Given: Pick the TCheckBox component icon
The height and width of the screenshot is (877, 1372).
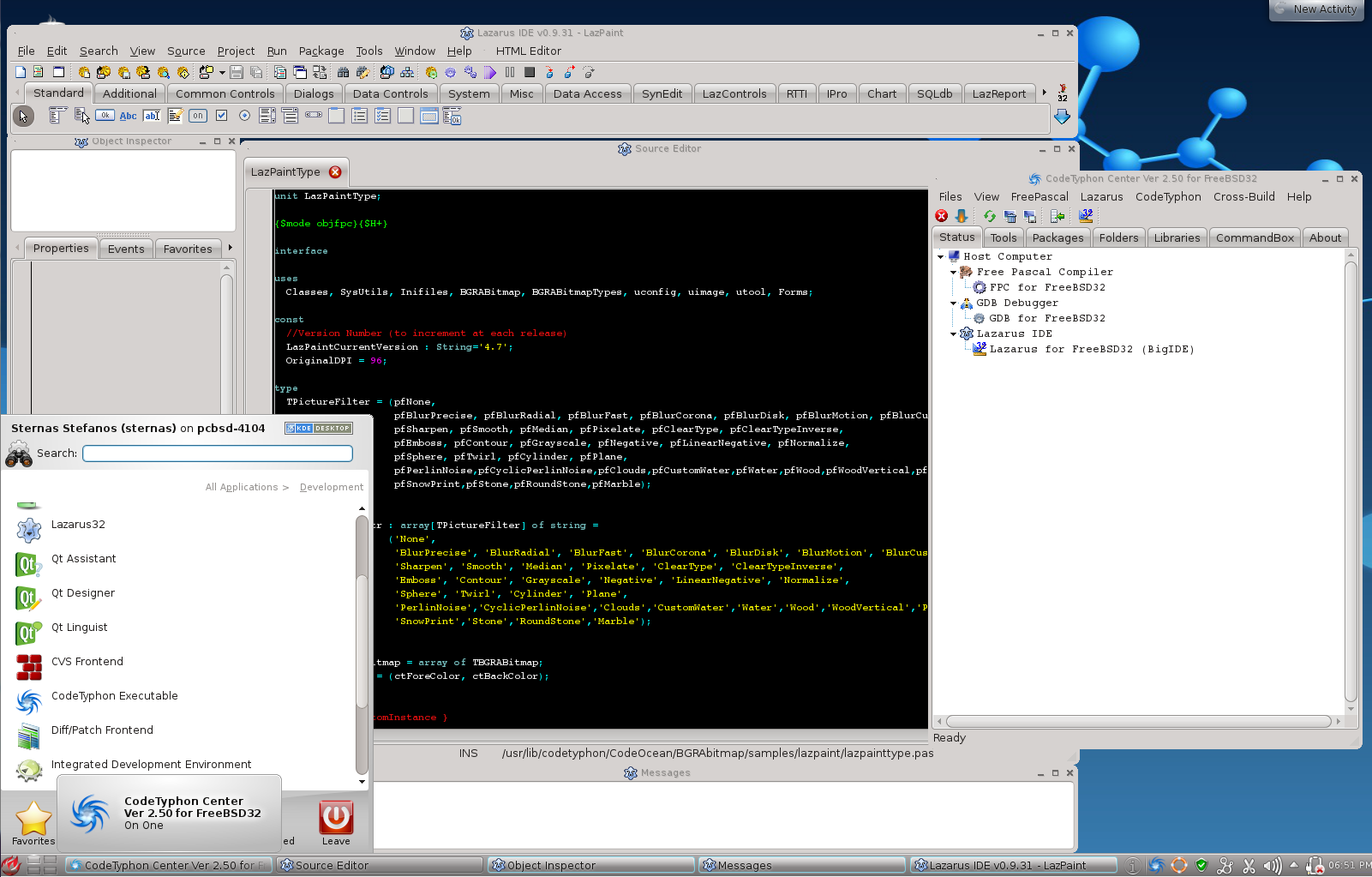Looking at the screenshot, I should pos(221,116).
